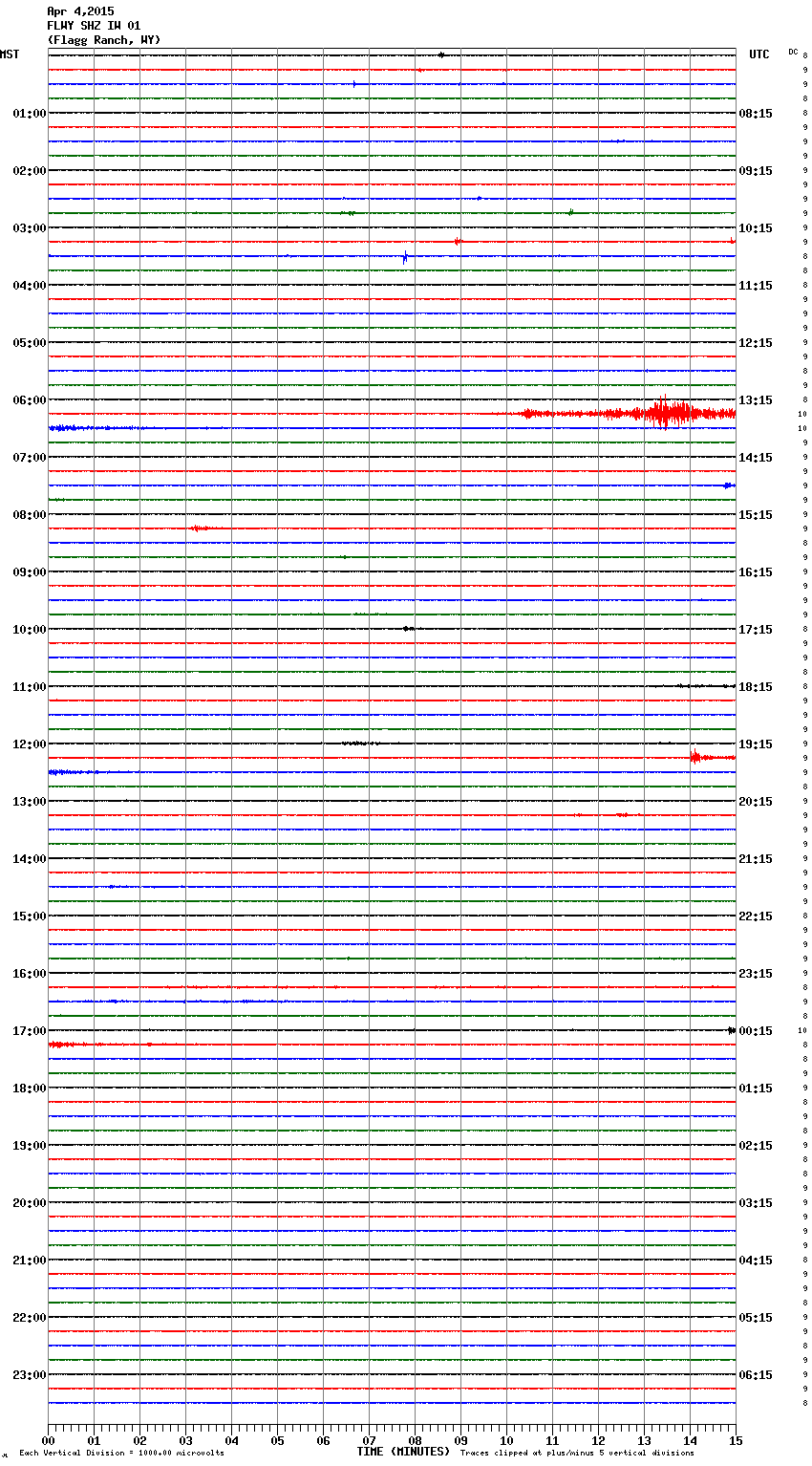
Task: Click the 23:15 UTC time label
Action: click(x=756, y=974)
